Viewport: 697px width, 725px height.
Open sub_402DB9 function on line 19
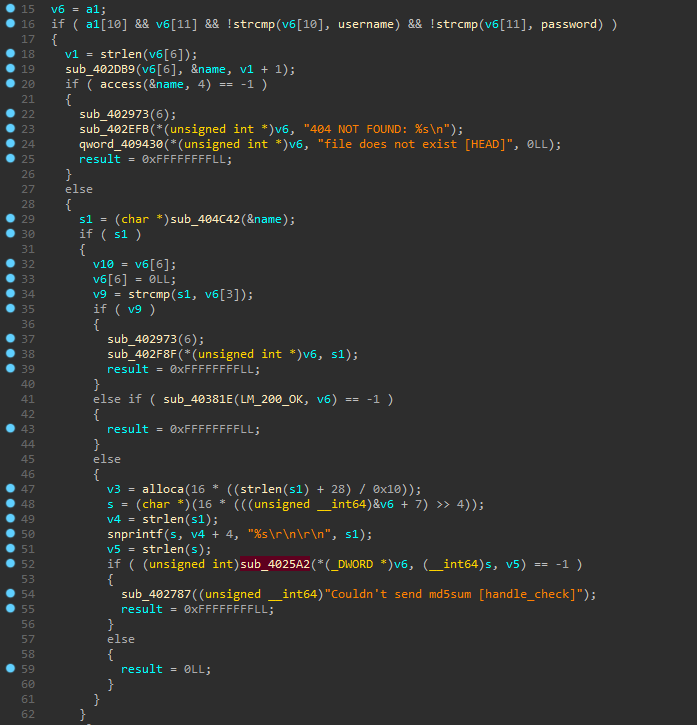pyautogui.click(x=100, y=69)
